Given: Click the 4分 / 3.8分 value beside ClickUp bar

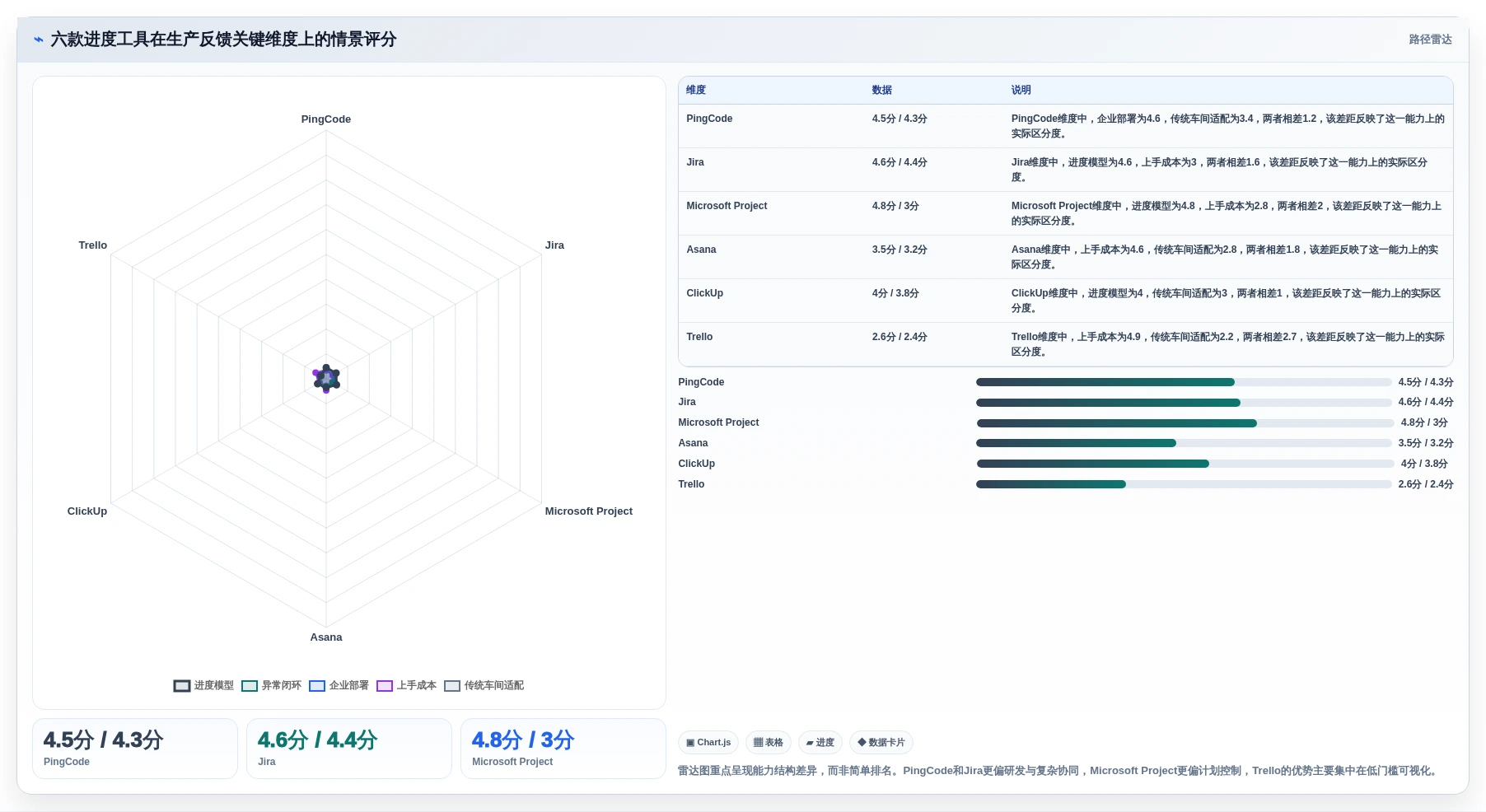Looking at the screenshot, I should click(1424, 464).
